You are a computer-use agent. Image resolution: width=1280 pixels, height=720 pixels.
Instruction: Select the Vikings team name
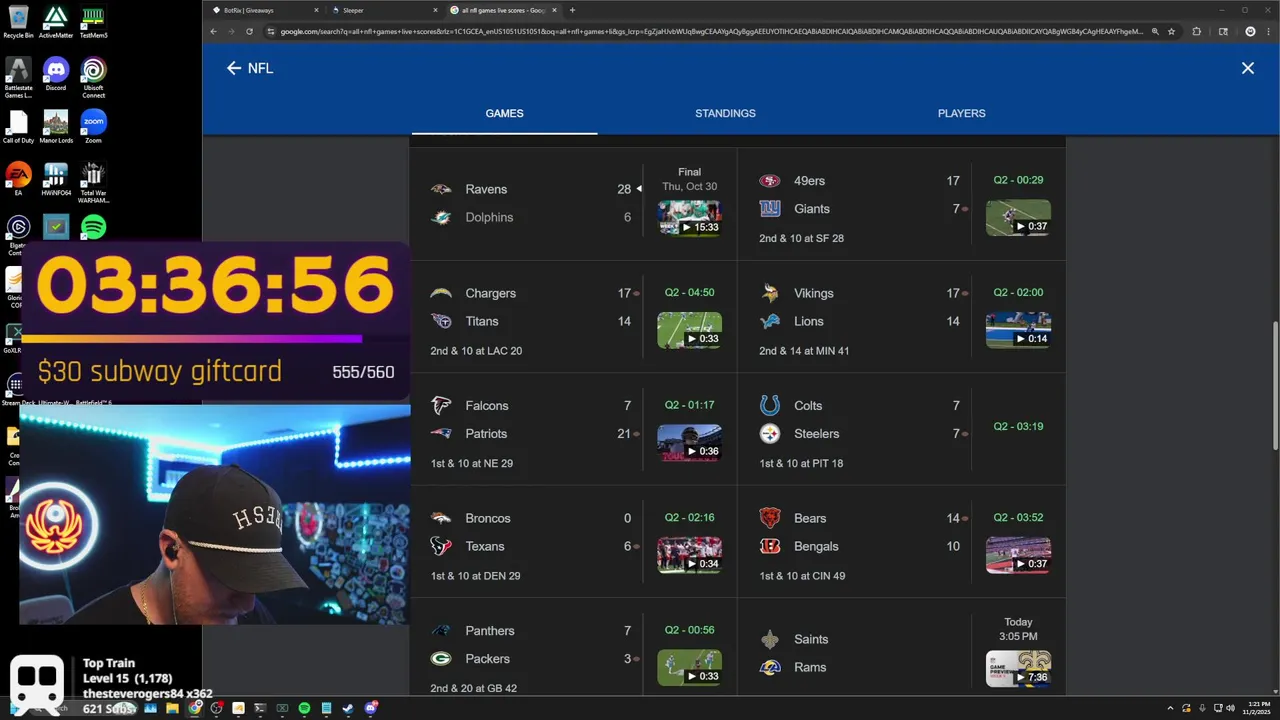pos(813,293)
